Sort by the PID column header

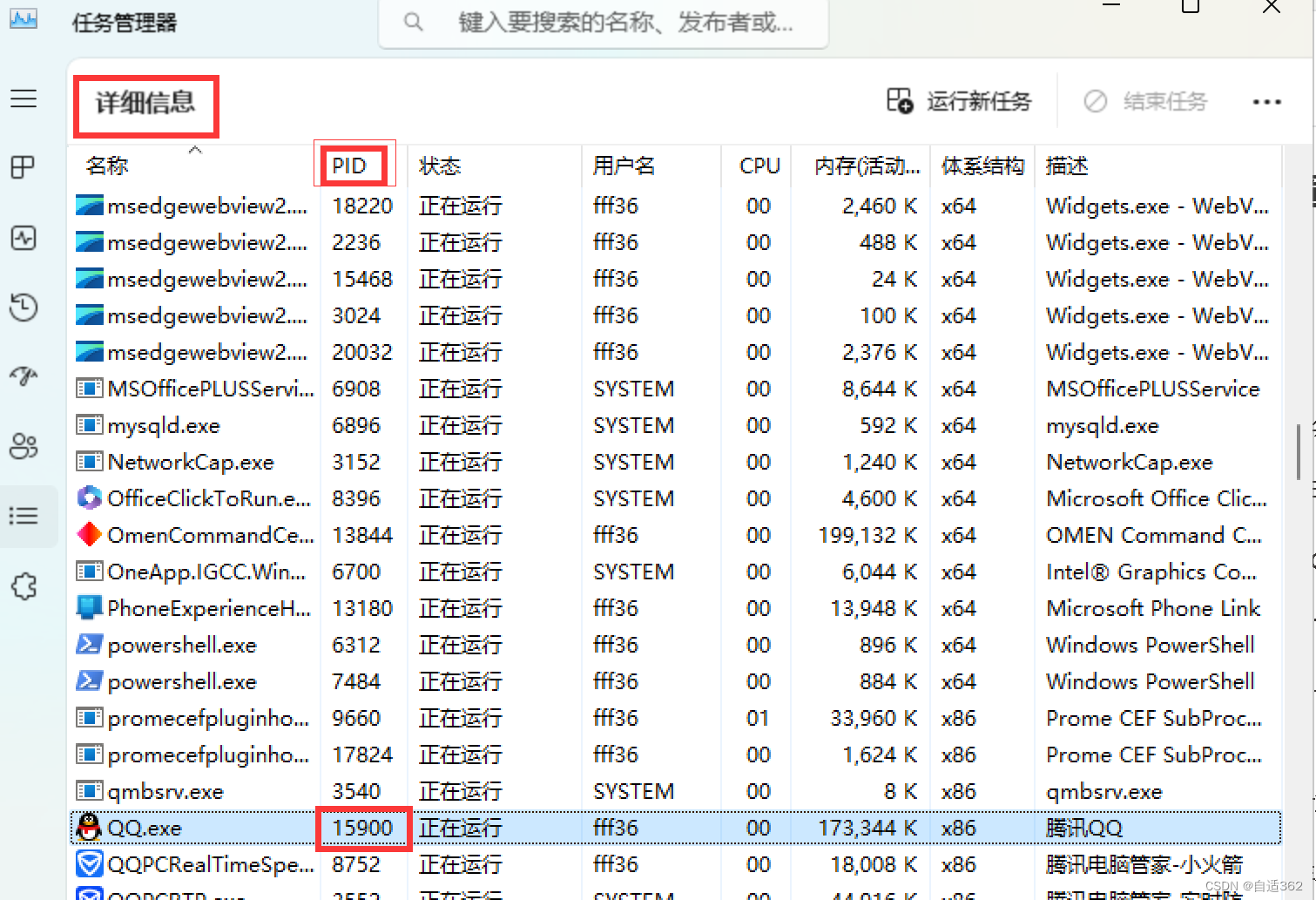pyautogui.click(x=349, y=166)
